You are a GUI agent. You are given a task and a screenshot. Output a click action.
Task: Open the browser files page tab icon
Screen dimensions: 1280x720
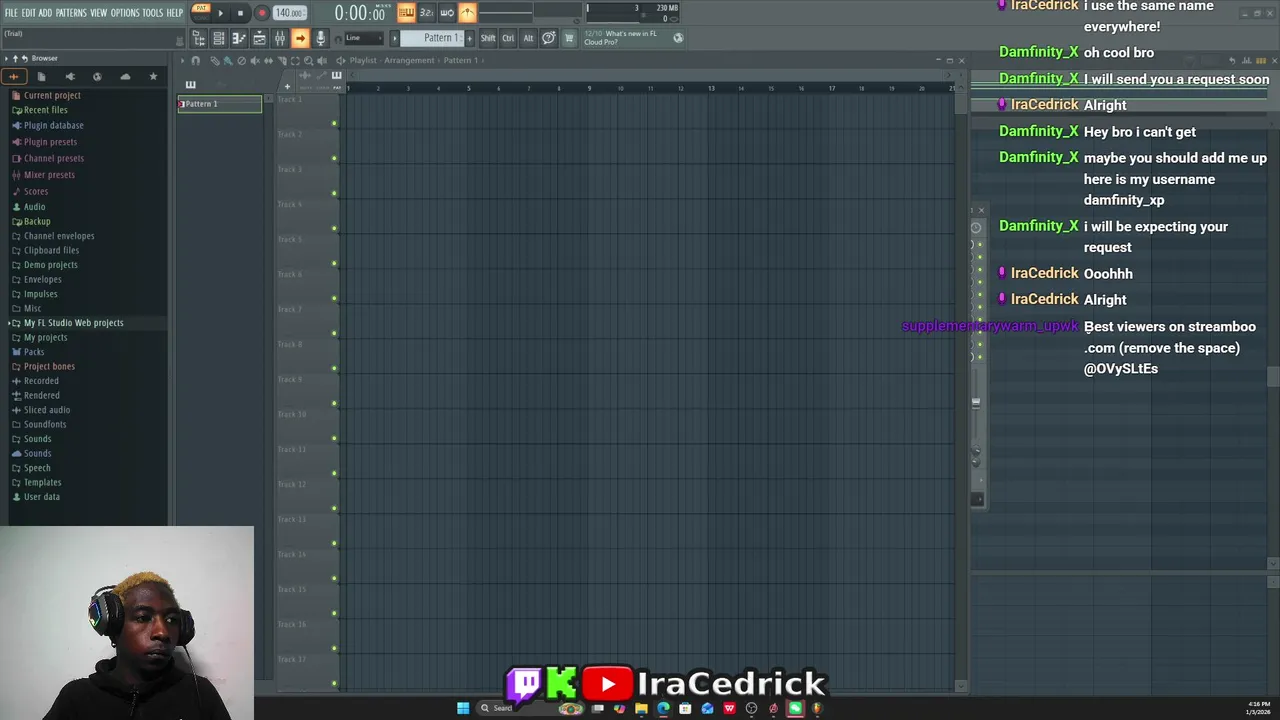(41, 77)
